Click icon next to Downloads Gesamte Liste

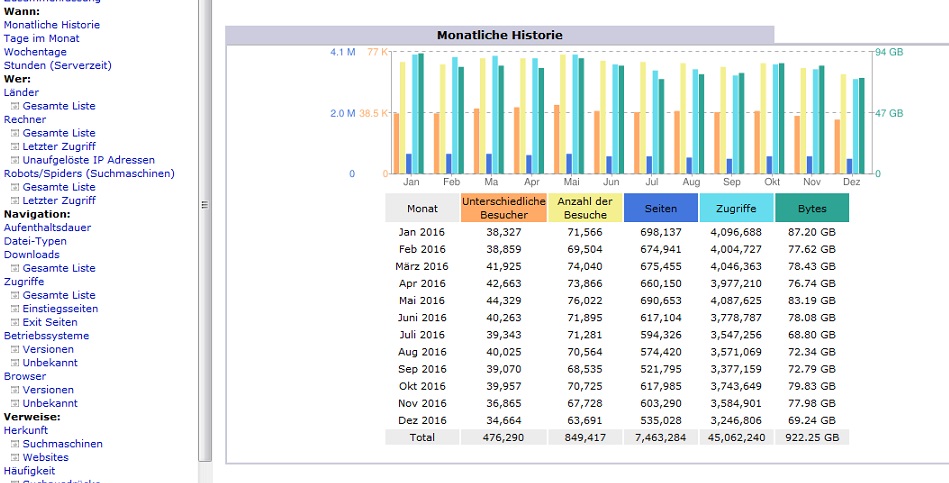15,268
